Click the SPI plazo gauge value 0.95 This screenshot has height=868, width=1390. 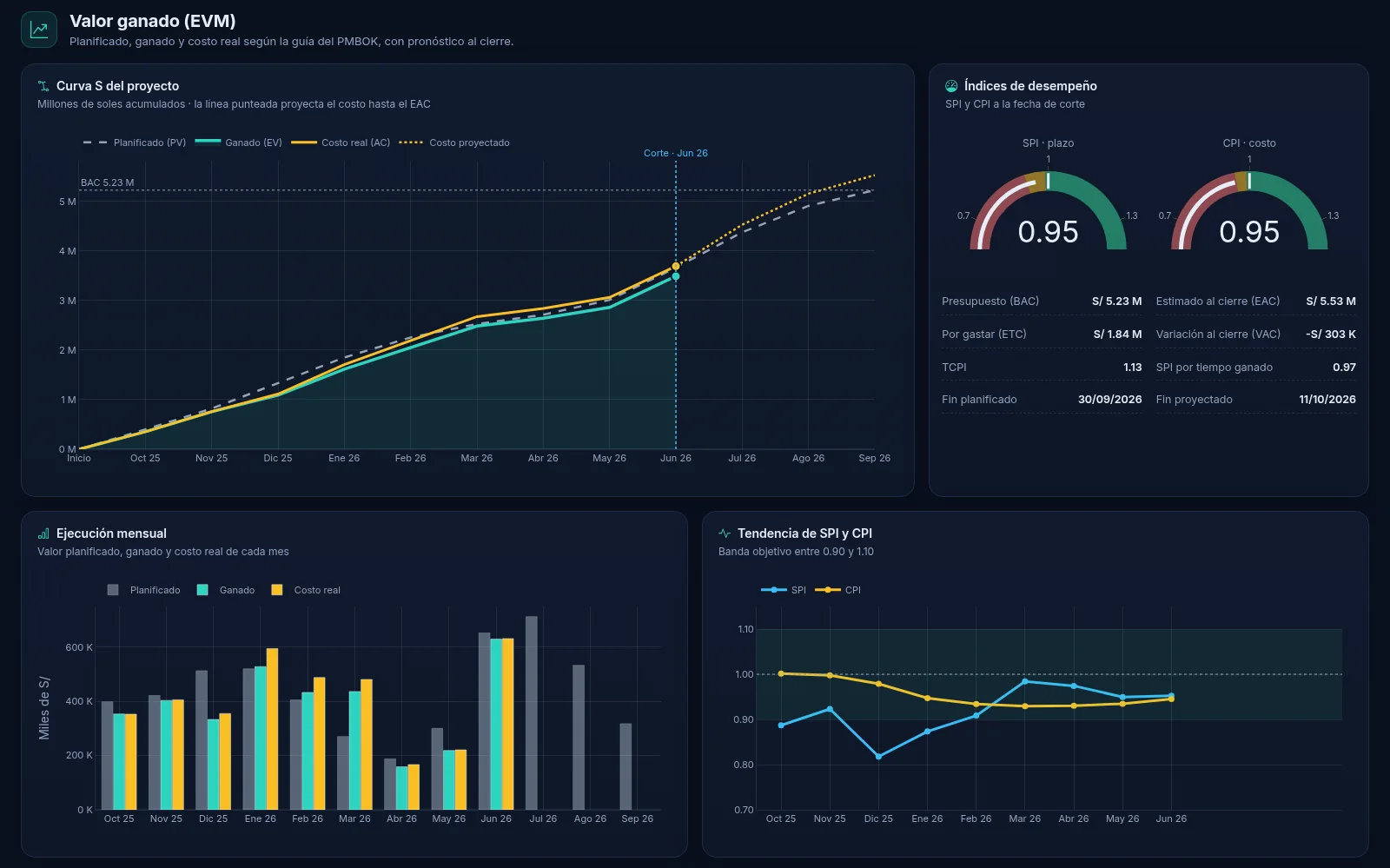(1048, 232)
